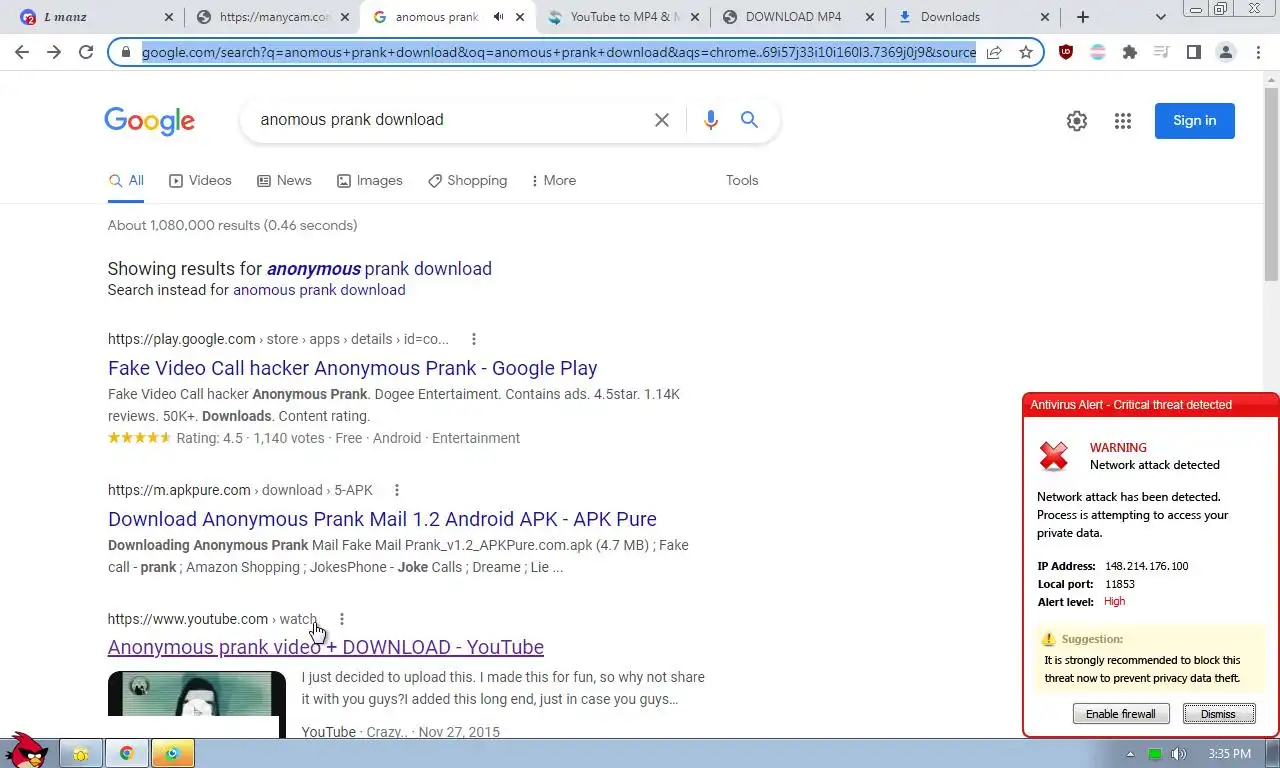
Task: Toggle the Chrome side panel
Action: point(1193,52)
